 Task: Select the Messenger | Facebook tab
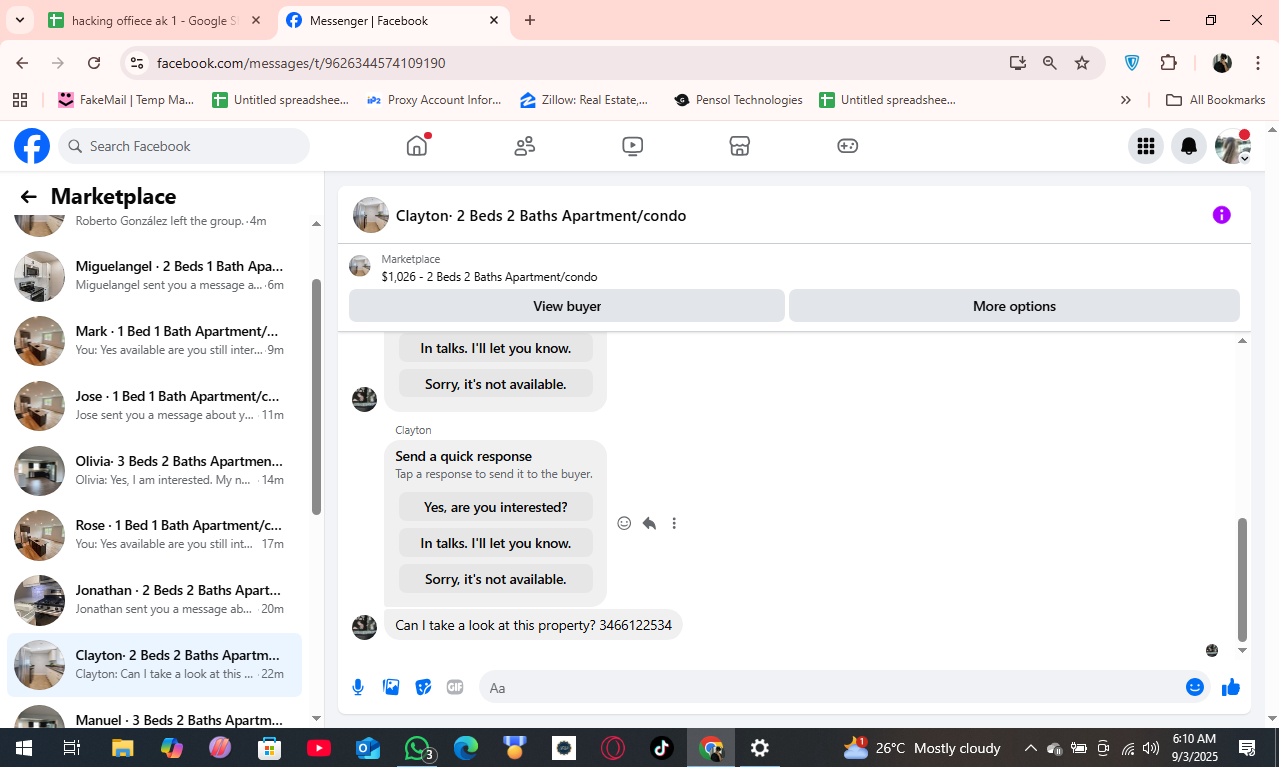pyautogui.click(x=393, y=20)
